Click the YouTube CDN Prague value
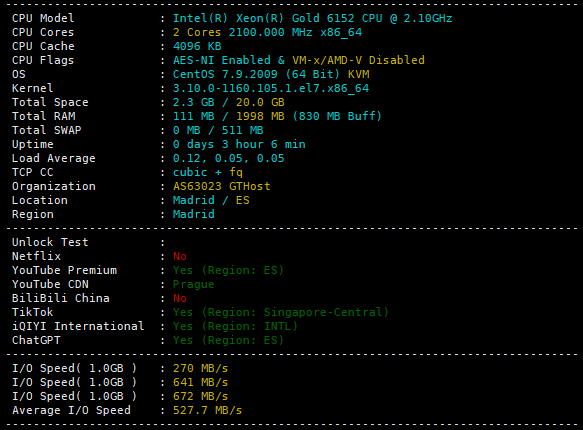This screenshot has width=583, height=430. pos(194,284)
